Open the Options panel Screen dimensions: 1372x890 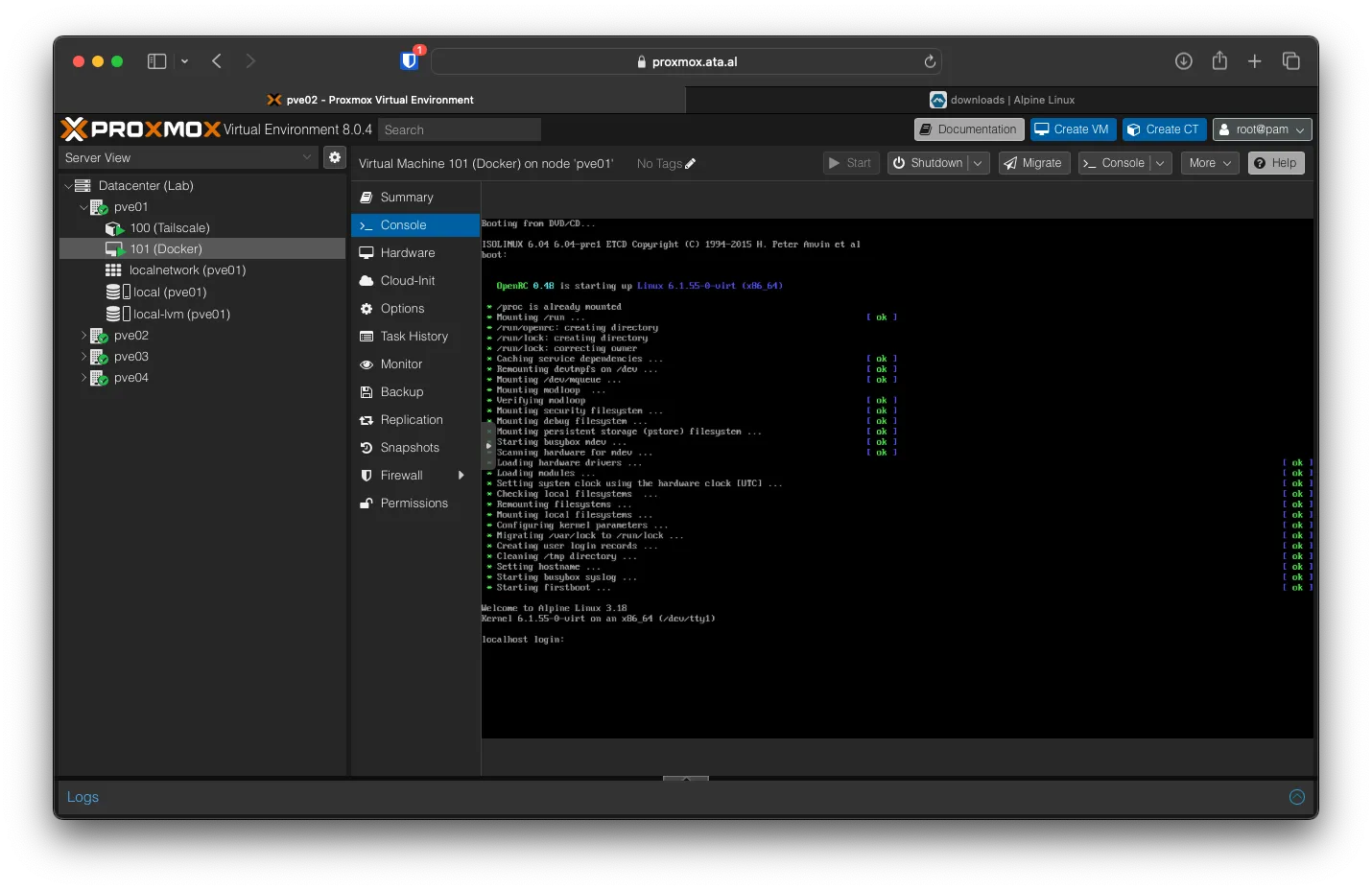(x=415, y=309)
